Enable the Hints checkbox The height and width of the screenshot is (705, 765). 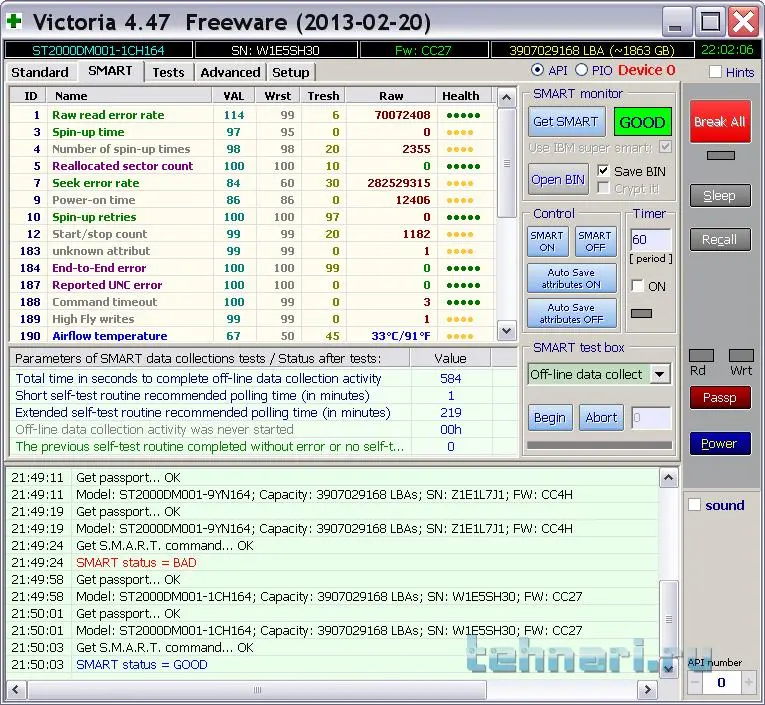pos(715,72)
